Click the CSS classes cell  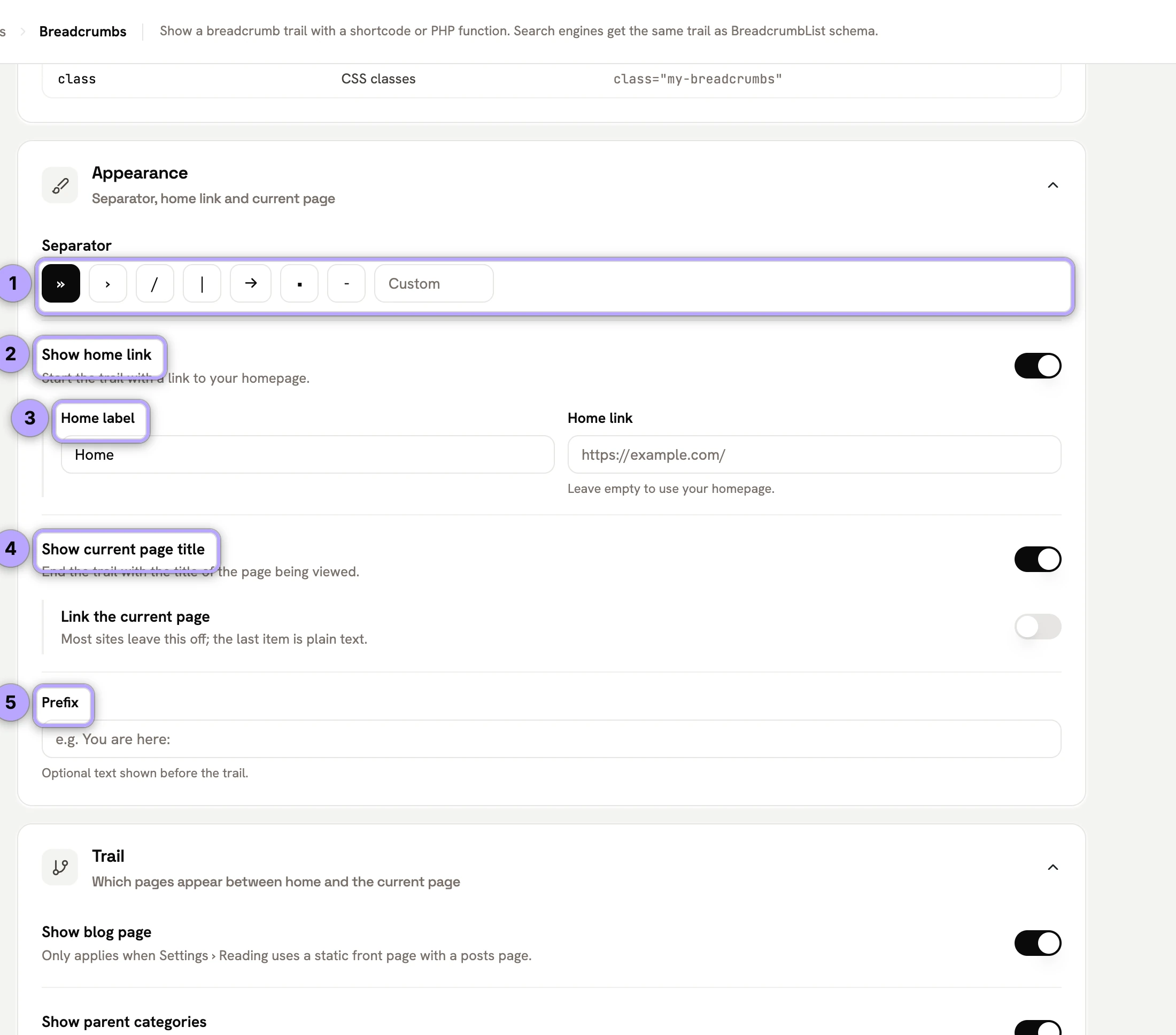click(x=378, y=80)
